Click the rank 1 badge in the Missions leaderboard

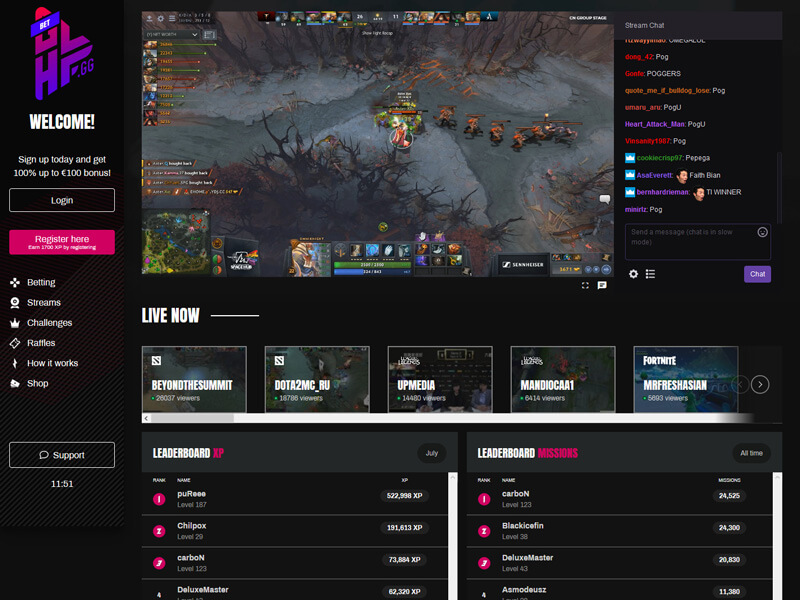point(484,499)
